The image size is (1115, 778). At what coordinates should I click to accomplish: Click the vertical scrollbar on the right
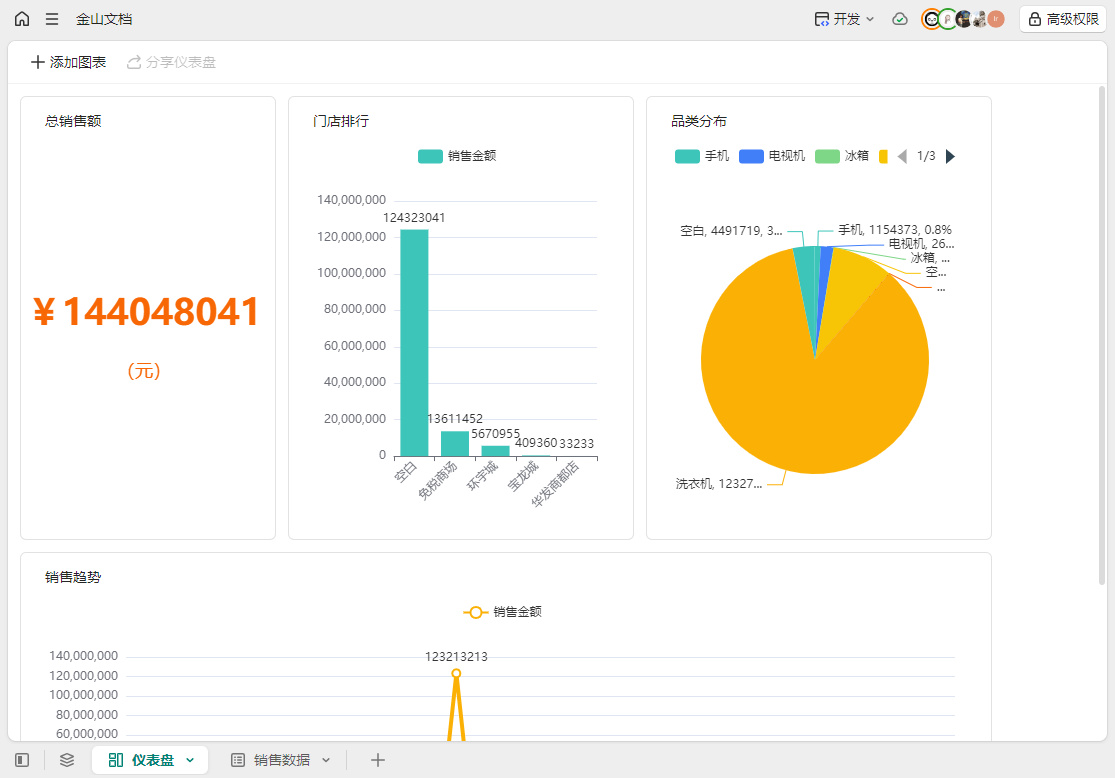1102,334
